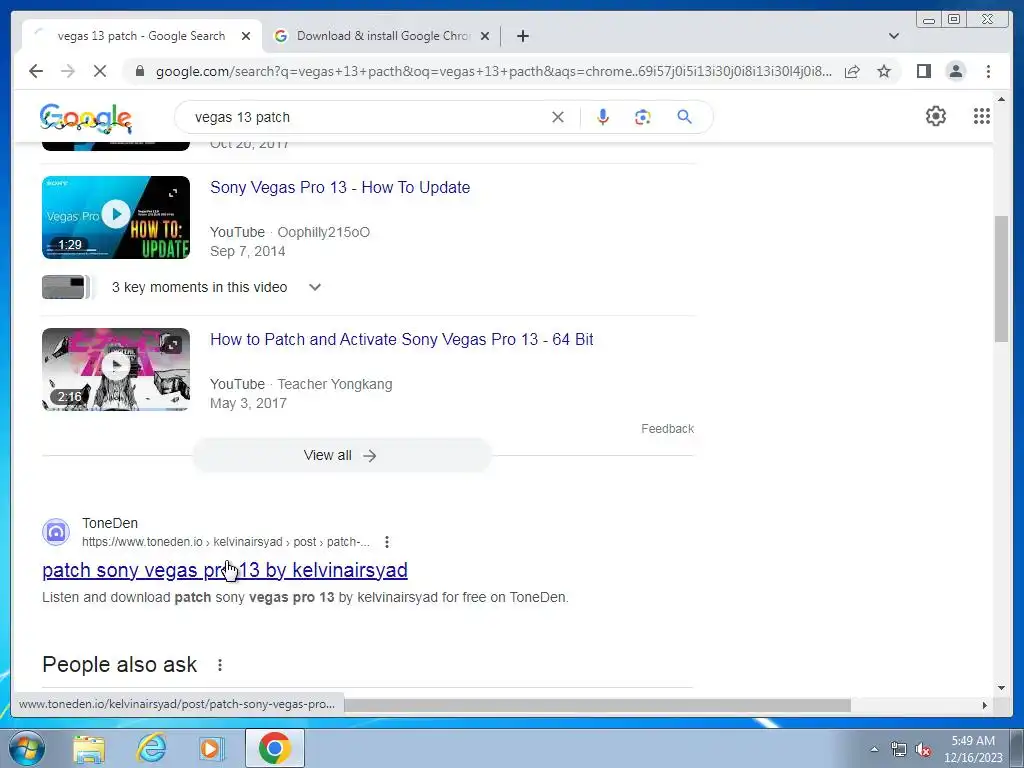Open a new tab

pyautogui.click(x=522, y=36)
